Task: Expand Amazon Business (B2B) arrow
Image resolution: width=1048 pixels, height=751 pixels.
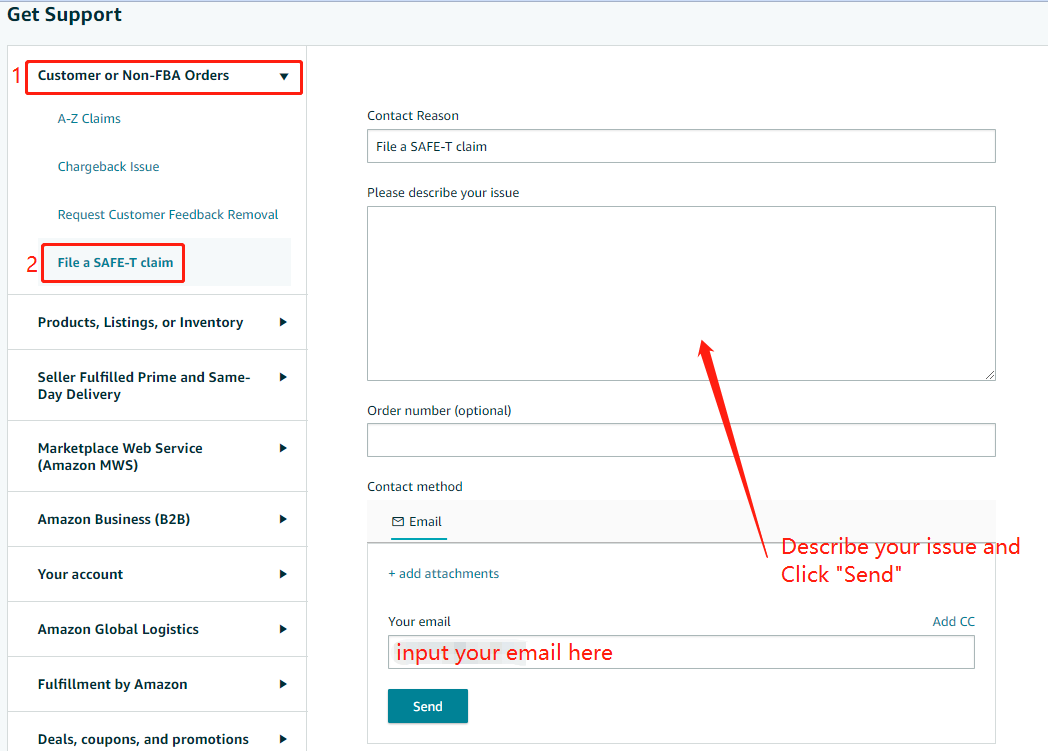Action: pos(283,519)
